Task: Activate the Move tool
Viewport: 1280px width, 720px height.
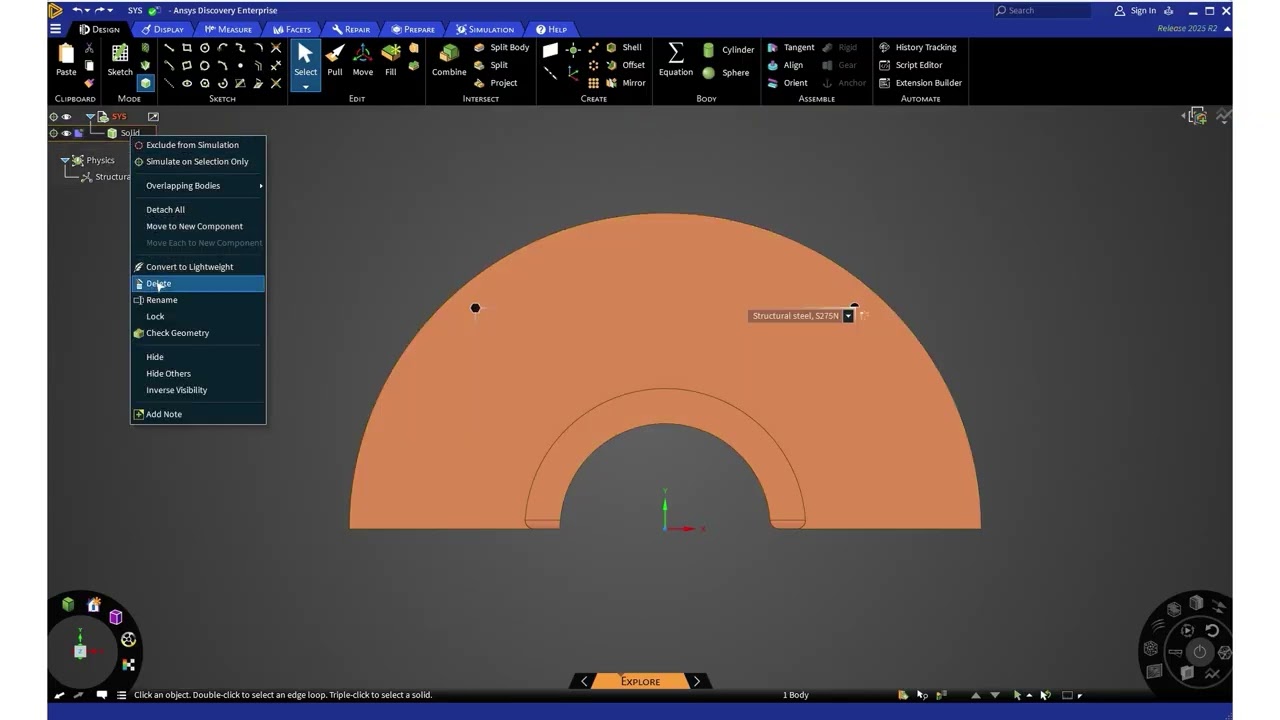Action: pos(362,60)
